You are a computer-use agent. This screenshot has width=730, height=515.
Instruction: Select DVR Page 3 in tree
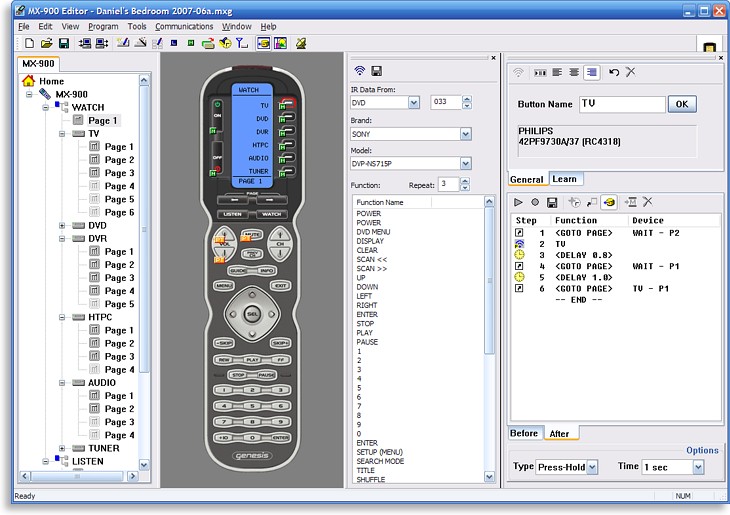pyautogui.click(x=119, y=278)
